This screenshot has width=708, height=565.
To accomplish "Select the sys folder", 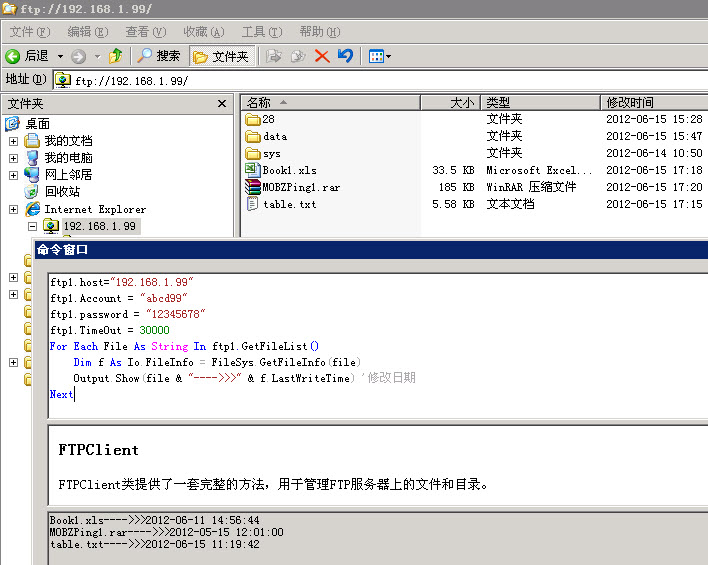I will click(263, 154).
